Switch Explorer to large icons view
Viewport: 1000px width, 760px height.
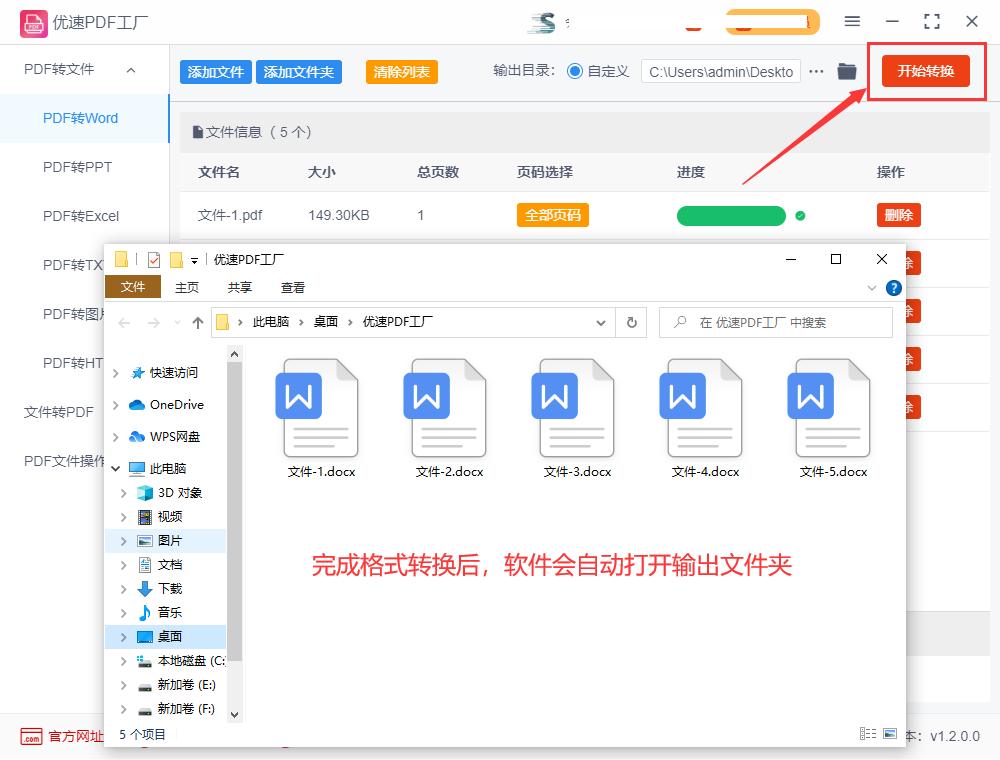pos(890,732)
